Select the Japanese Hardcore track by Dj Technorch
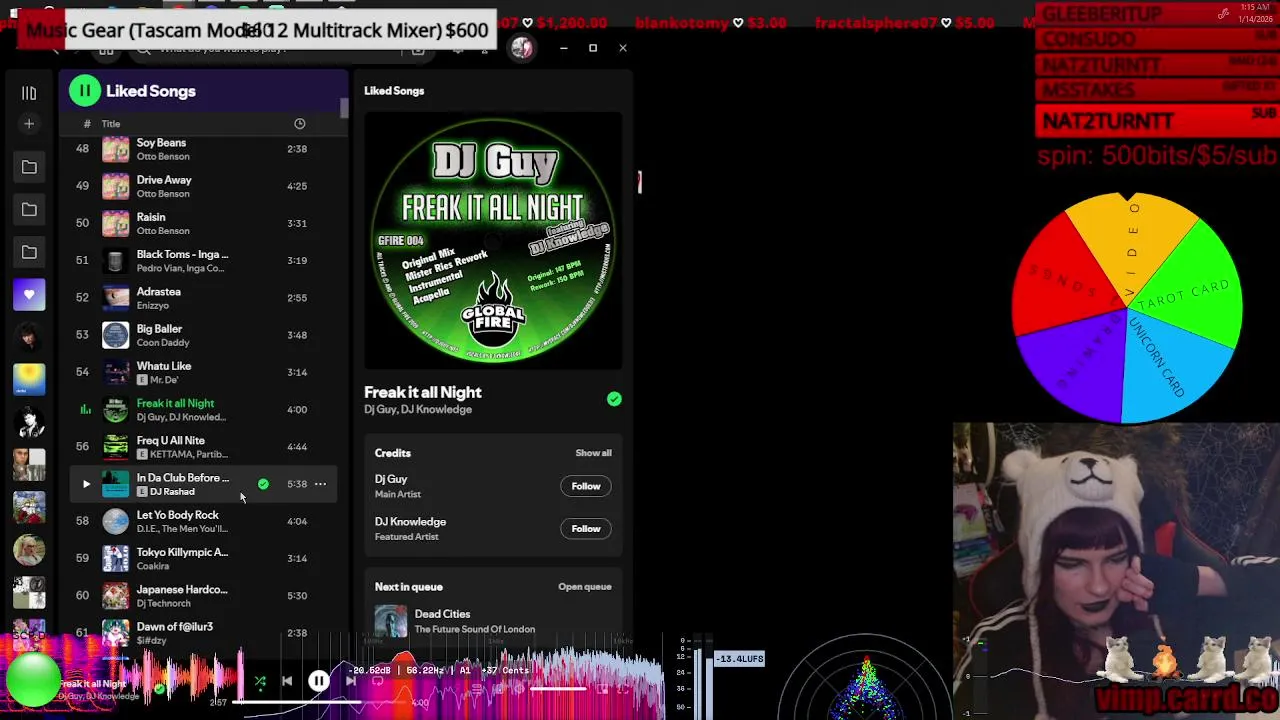This screenshot has width=1280, height=720. click(x=203, y=596)
